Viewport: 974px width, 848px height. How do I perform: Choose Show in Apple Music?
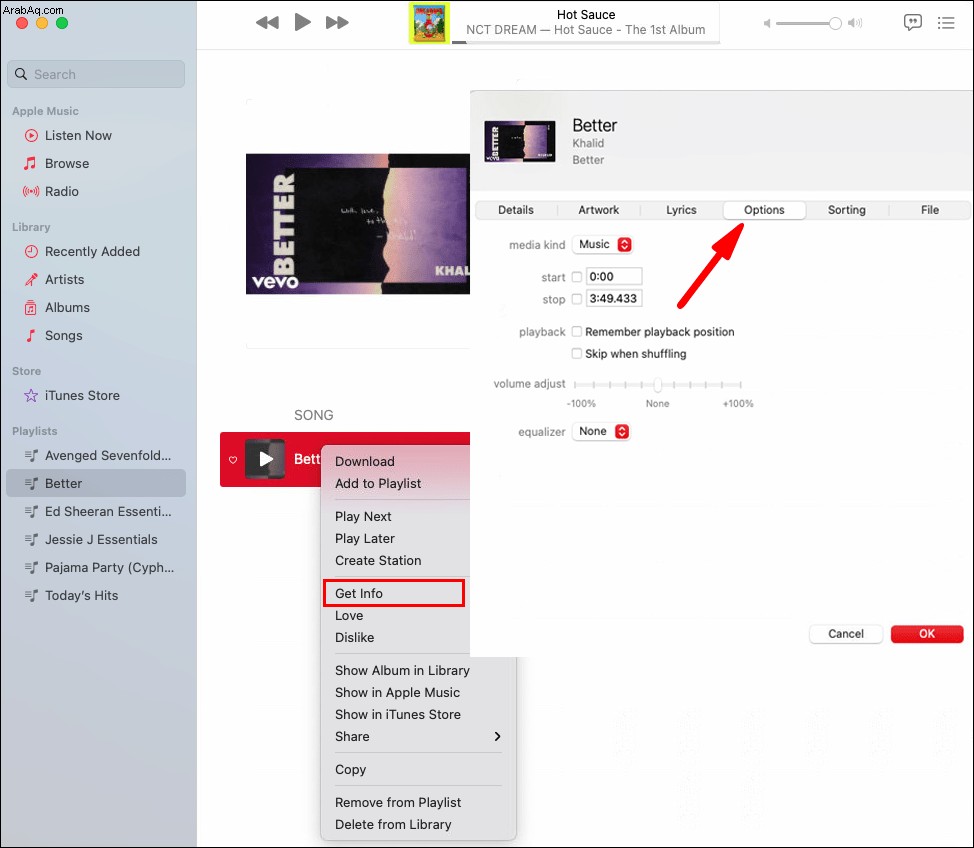click(x=397, y=692)
